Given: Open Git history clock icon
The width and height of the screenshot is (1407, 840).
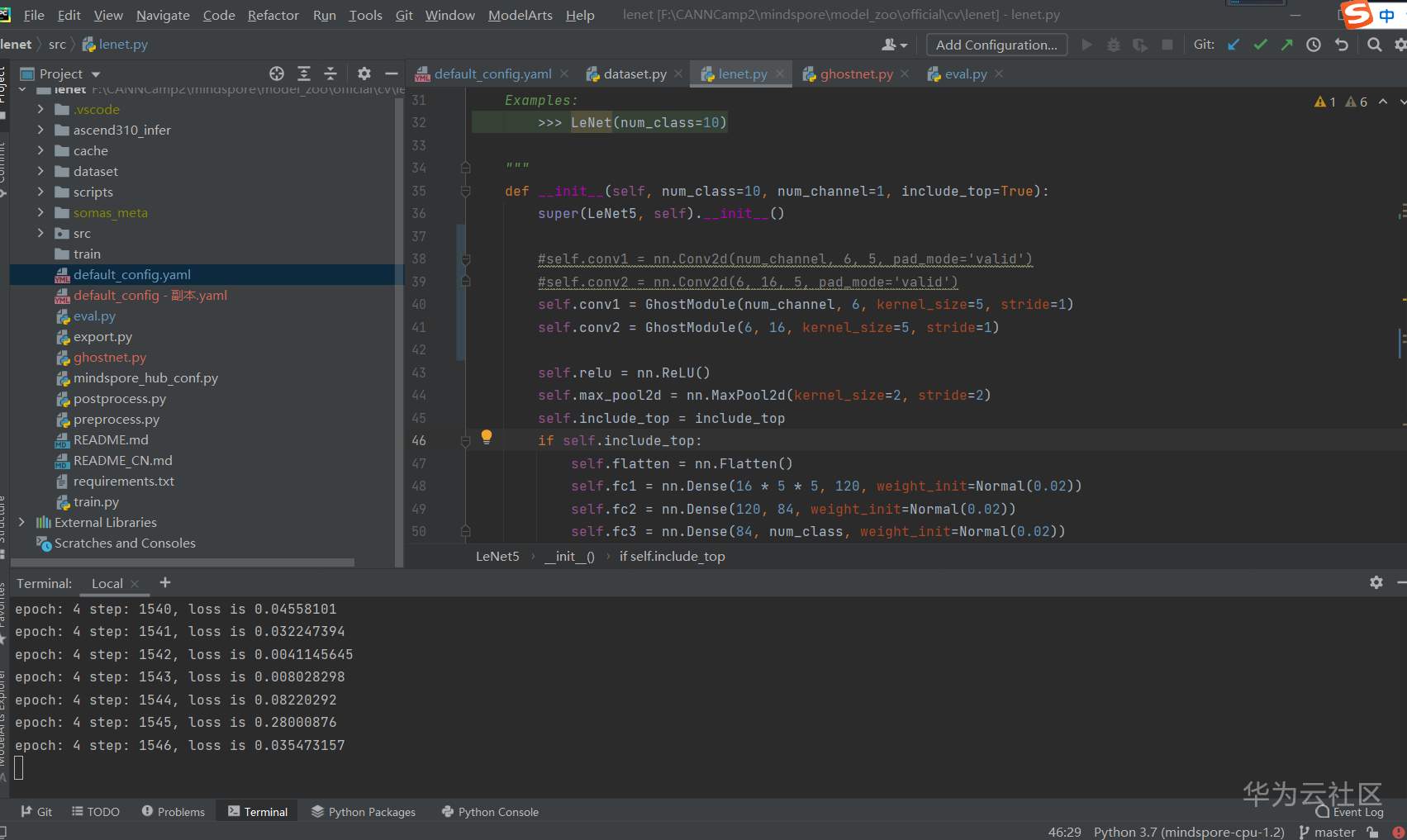Looking at the screenshot, I should pos(1314,45).
